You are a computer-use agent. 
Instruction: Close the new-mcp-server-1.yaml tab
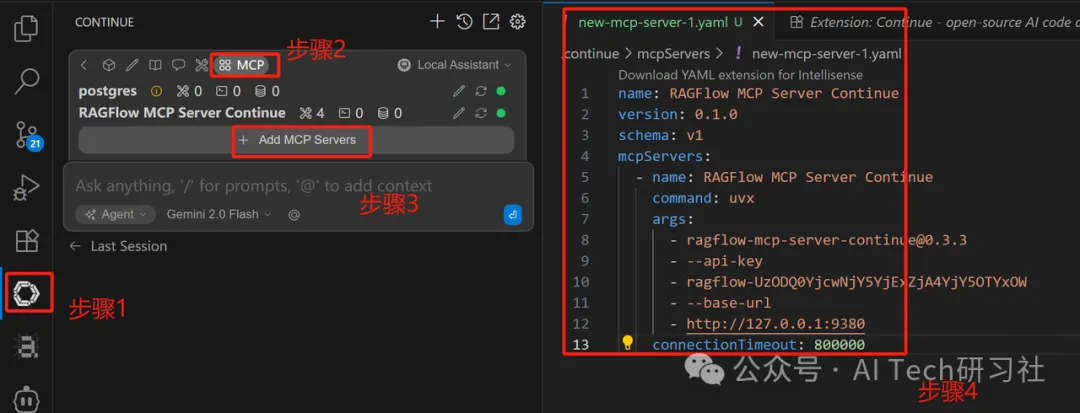[x=758, y=22]
